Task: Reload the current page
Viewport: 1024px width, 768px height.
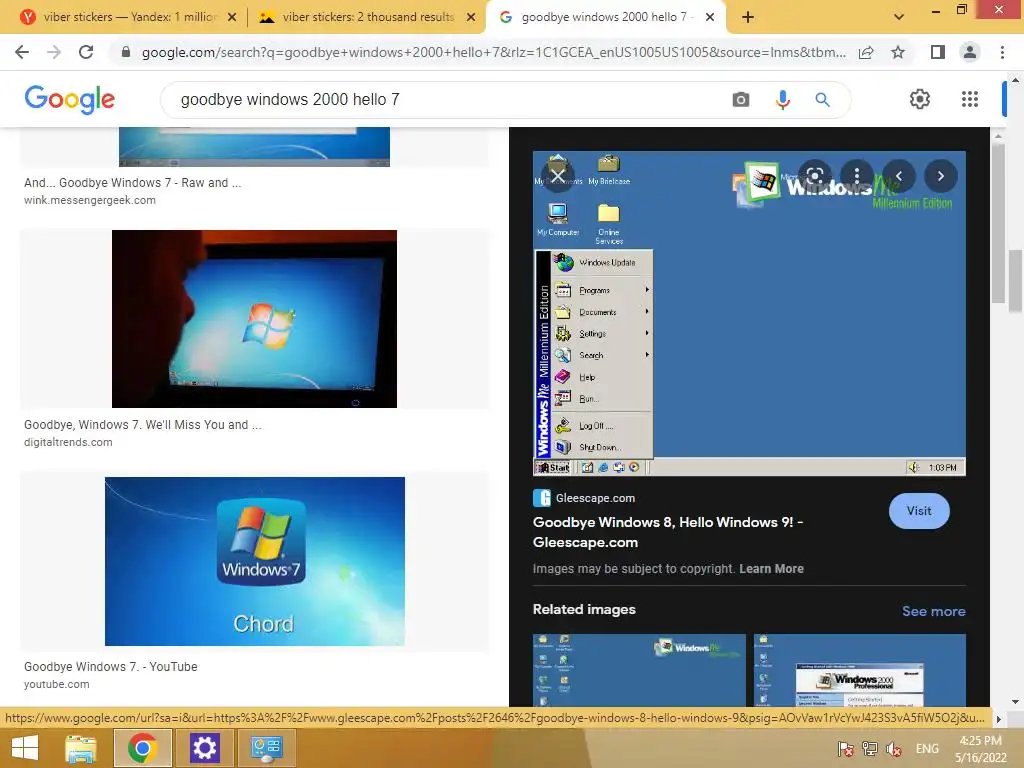Action: 86,52
